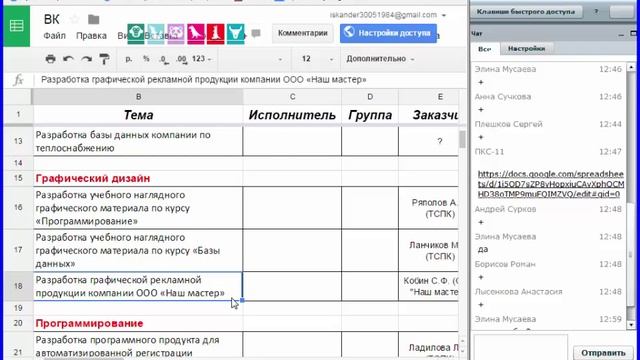
Task: Expand the Дополнительно toolbar menu
Action: tap(380, 59)
